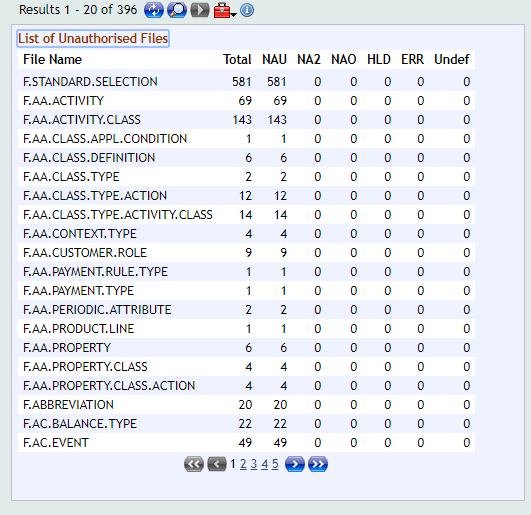Click the greyed first page arrow
The width and height of the screenshot is (531, 515).
click(x=194, y=464)
